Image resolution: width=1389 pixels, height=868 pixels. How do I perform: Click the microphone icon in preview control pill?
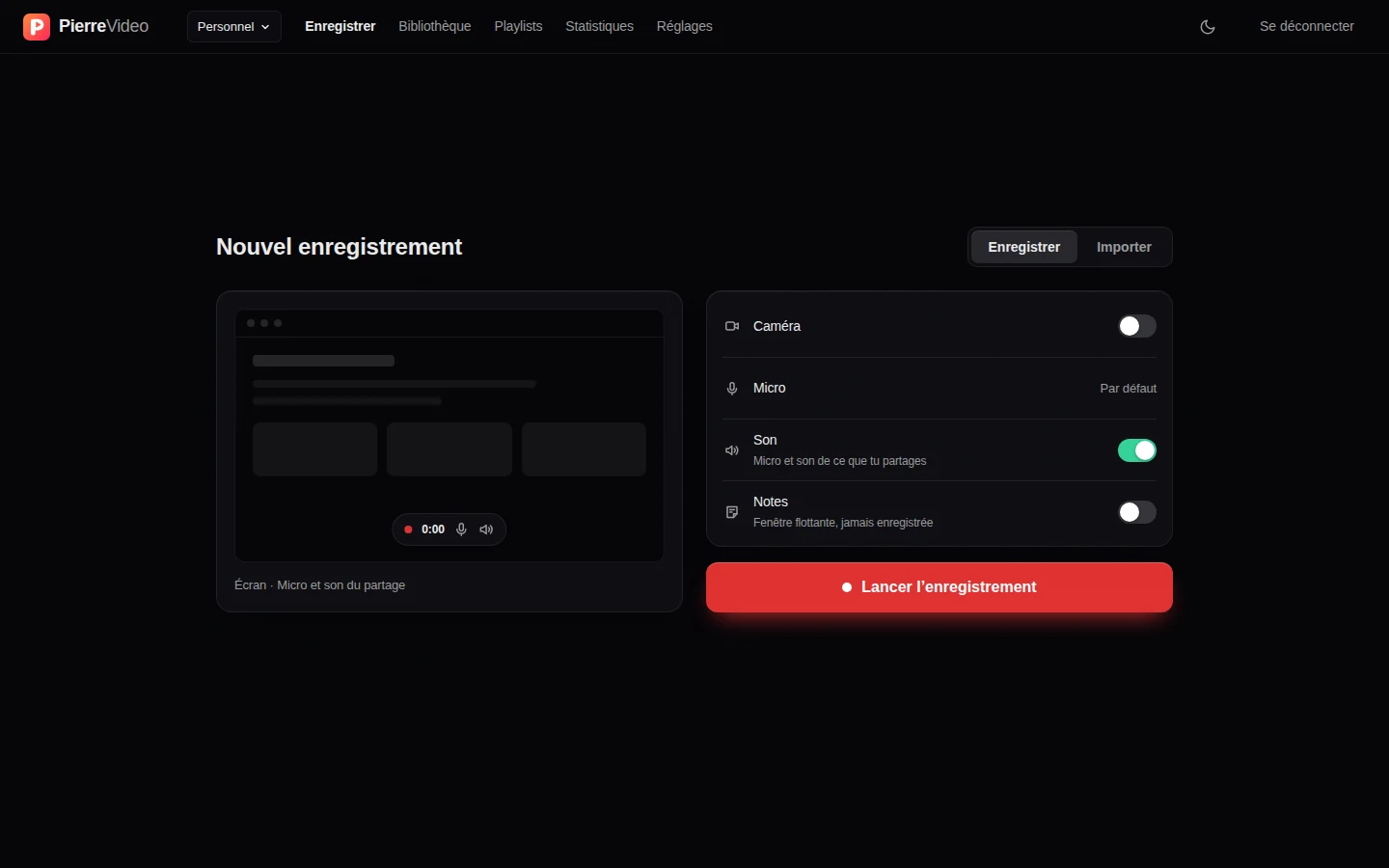[461, 529]
